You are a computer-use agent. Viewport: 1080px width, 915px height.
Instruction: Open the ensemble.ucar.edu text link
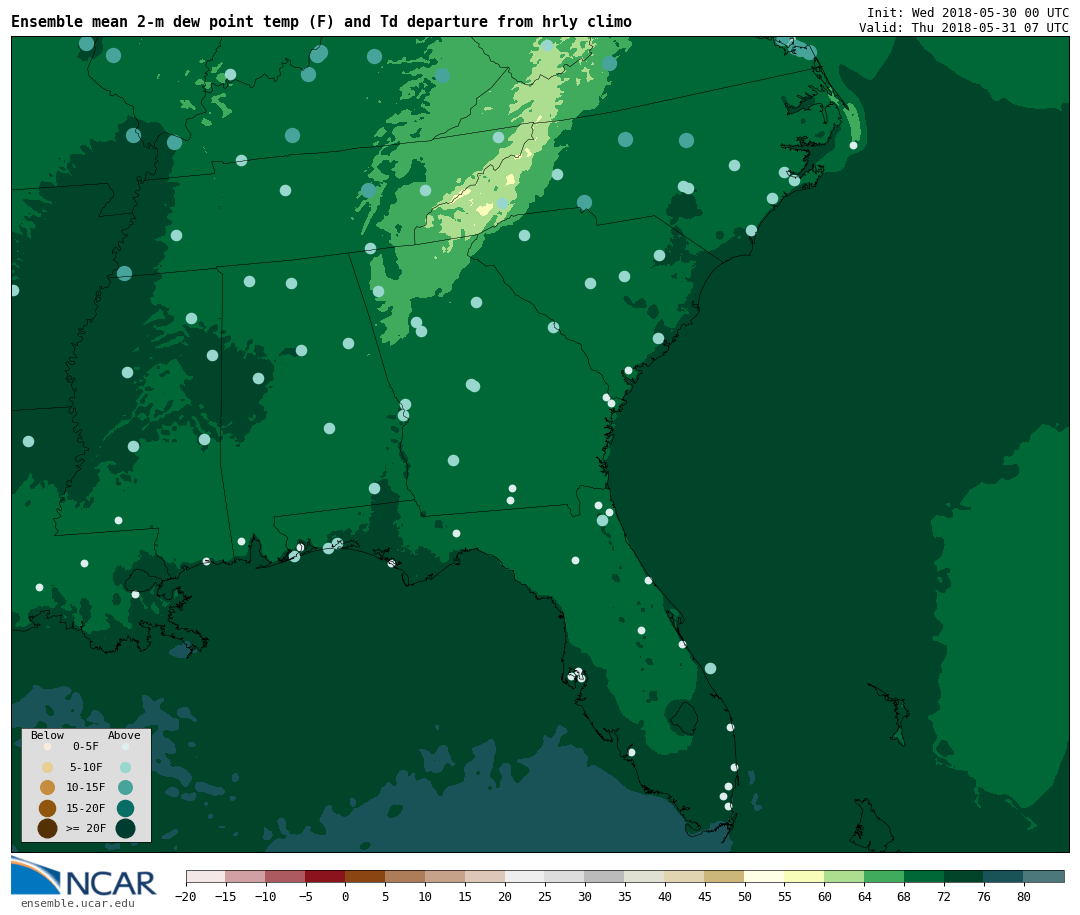(78, 903)
